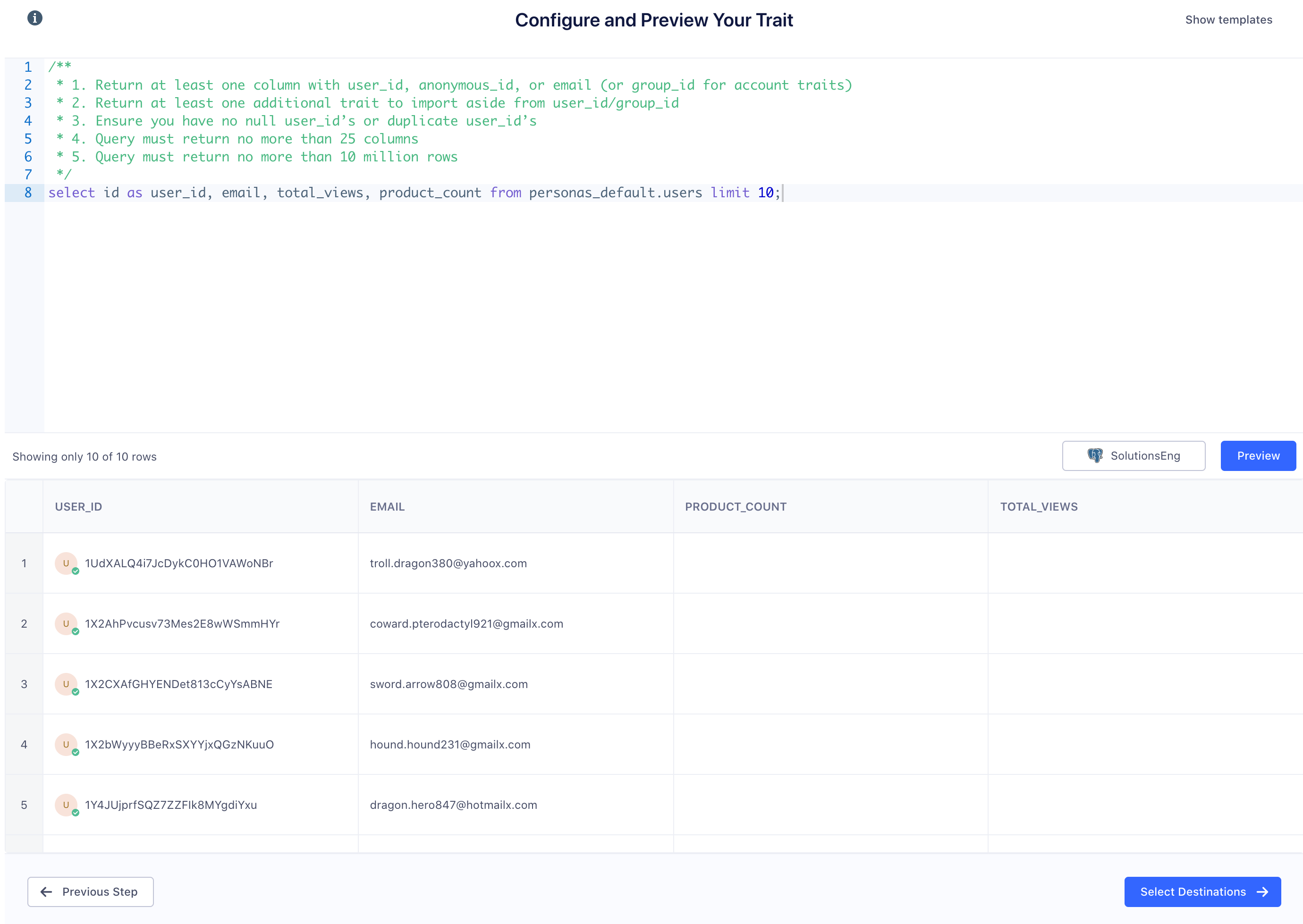This screenshot has width=1303, height=924.
Task: Open the SolutionsEng warehouse selector
Action: tap(1133, 456)
